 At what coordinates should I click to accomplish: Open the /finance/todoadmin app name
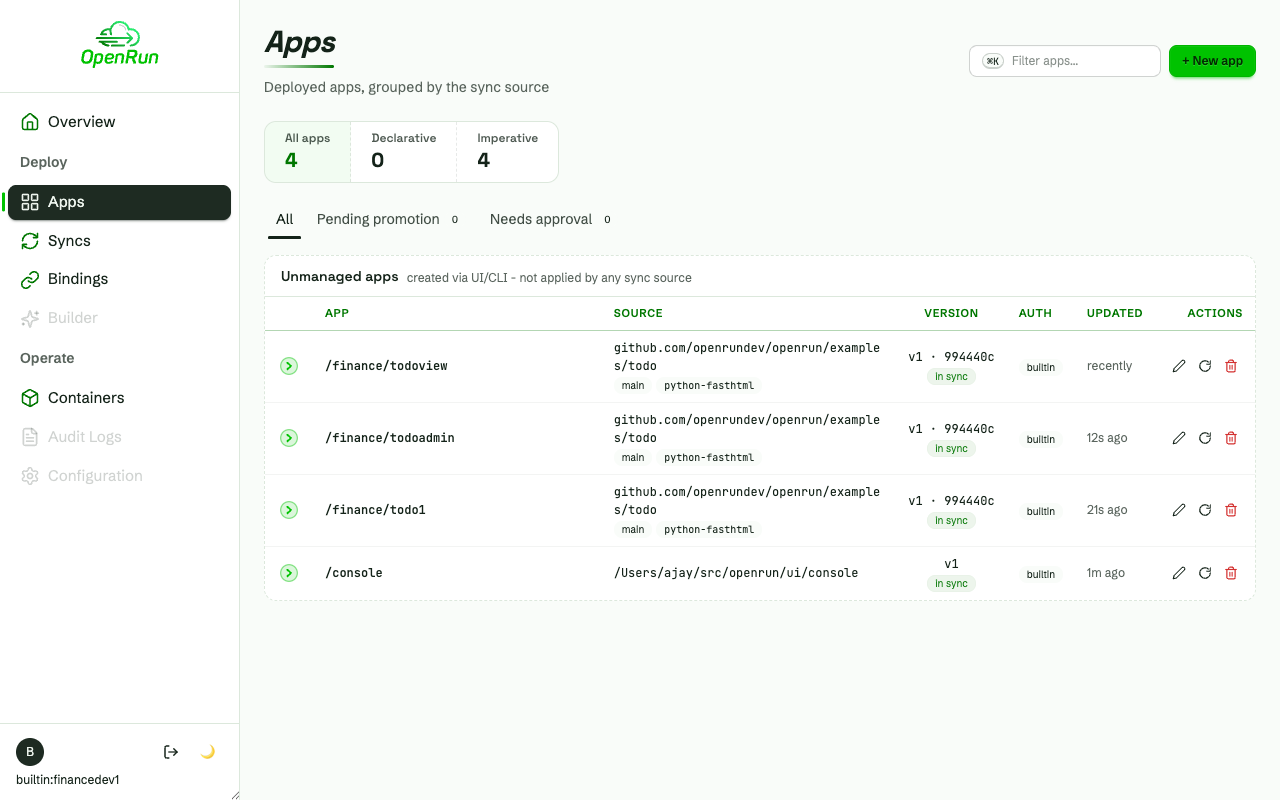tap(390, 438)
